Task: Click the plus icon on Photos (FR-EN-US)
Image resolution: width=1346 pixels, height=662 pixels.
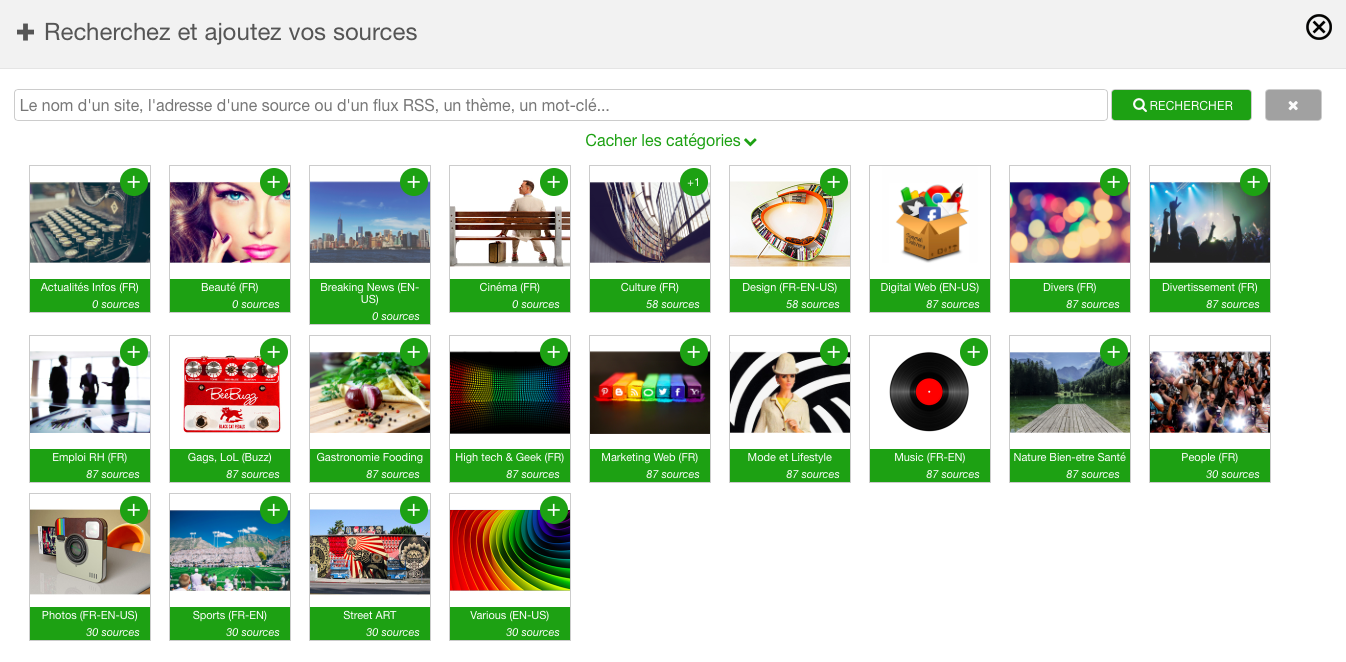Action: [x=134, y=510]
